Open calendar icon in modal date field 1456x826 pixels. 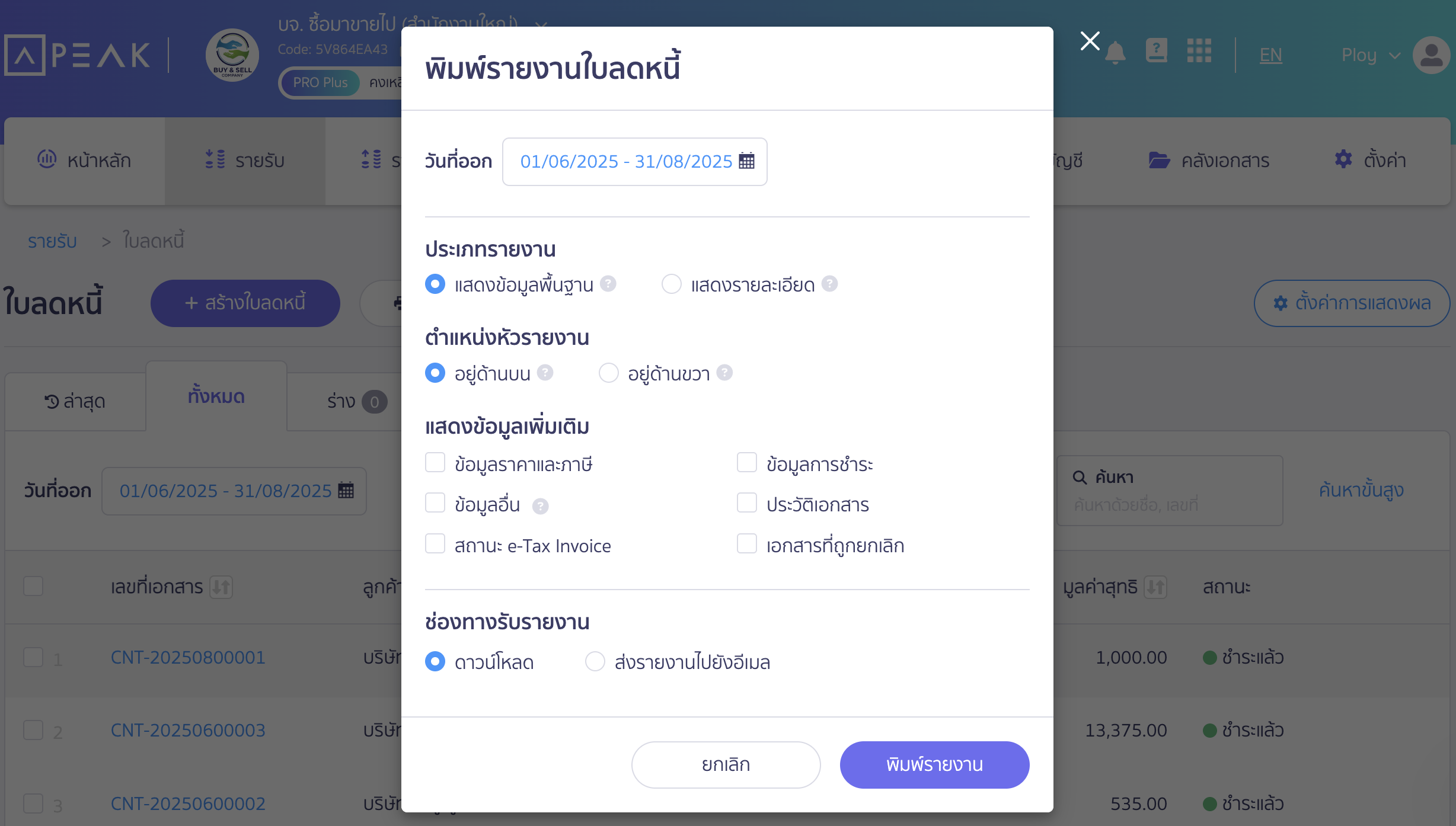(x=746, y=161)
